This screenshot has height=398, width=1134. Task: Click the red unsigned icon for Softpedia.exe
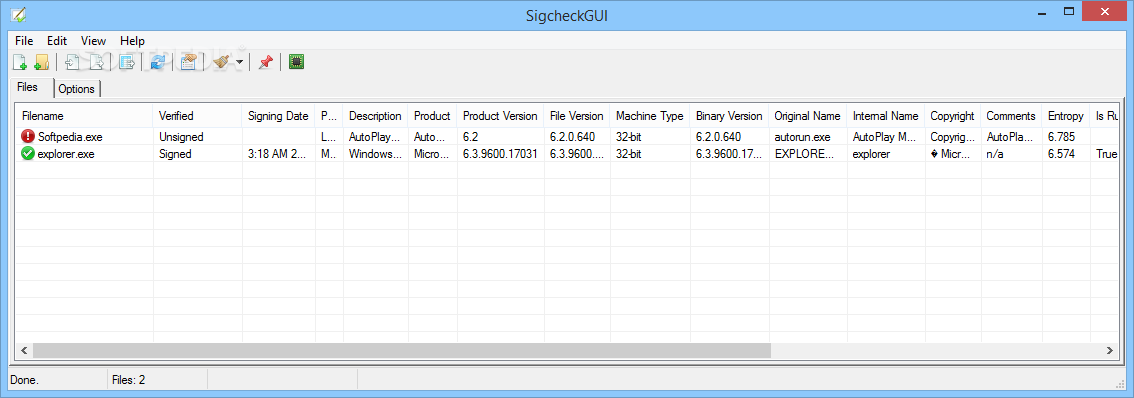(28, 136)
